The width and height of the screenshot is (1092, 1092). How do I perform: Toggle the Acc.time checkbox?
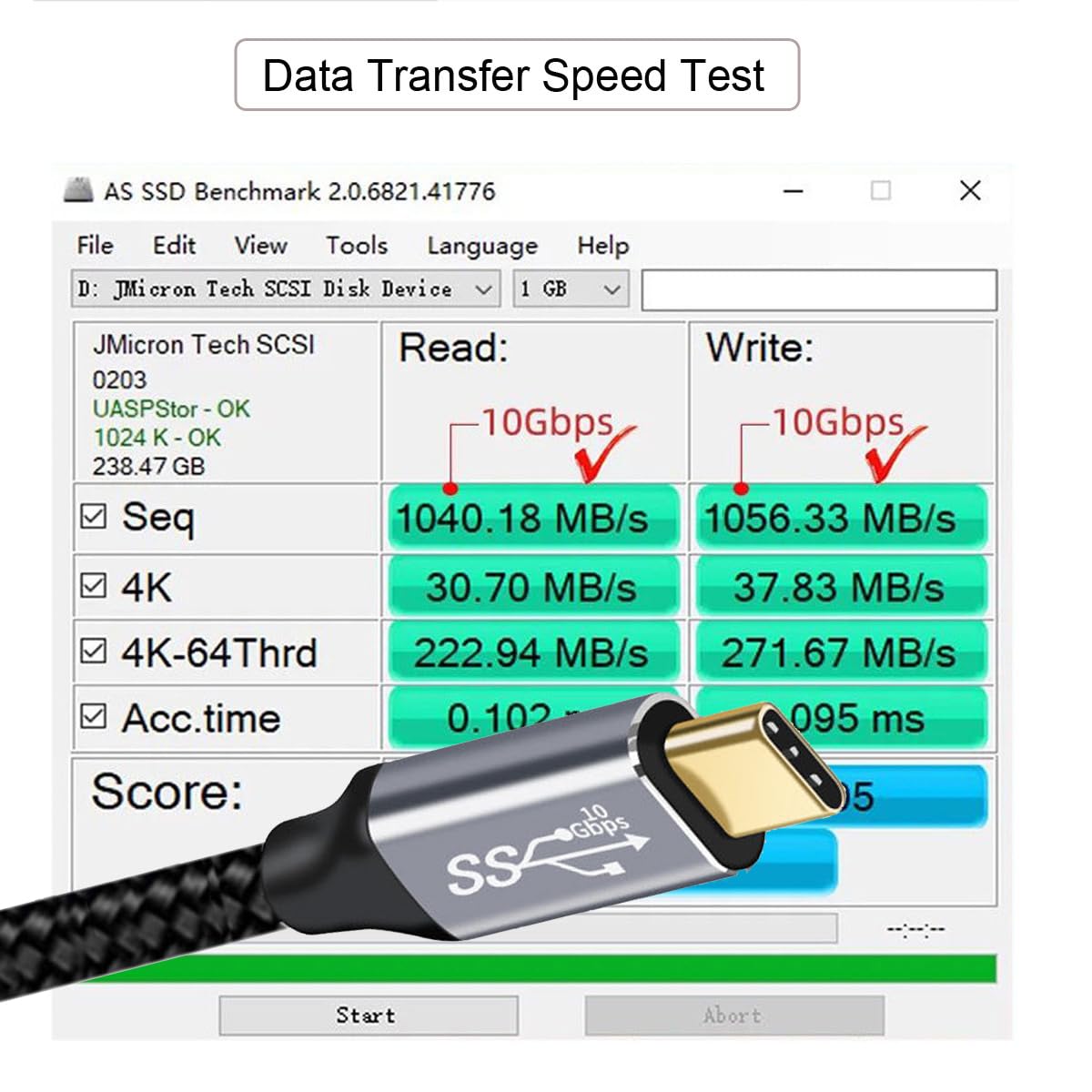coord(94,716)
